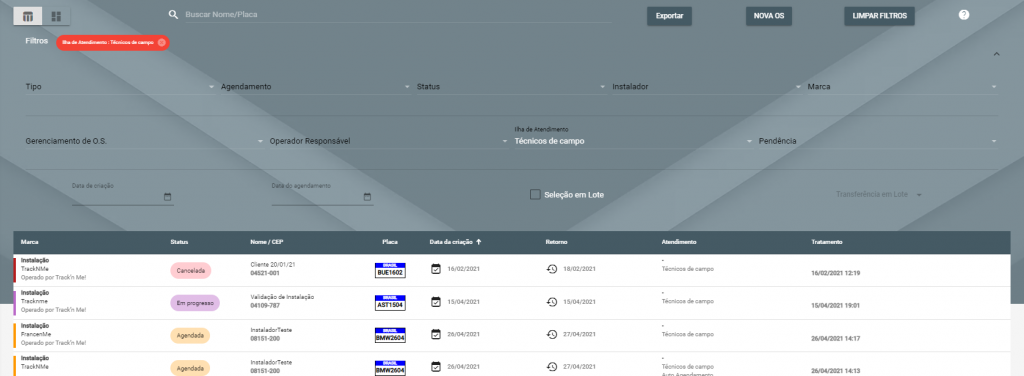Click the Exportar button
Screen dimensions: 1024x376
669,16
